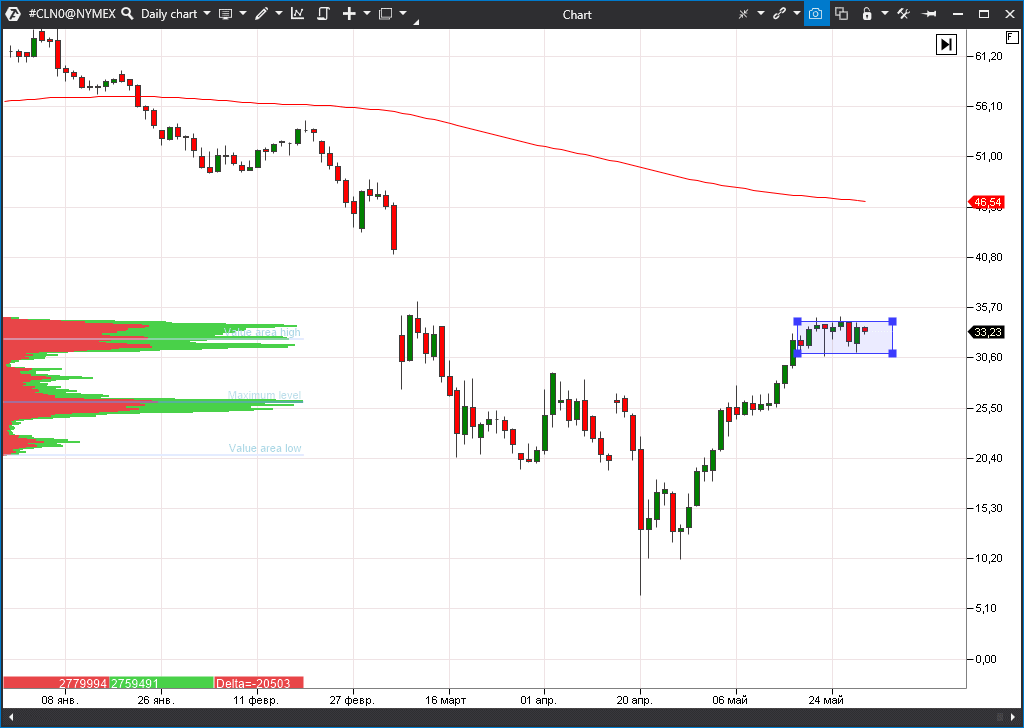Select the pencil drawing tool
This screenshot has width=1024, height=728.
[x=261, y=14]
